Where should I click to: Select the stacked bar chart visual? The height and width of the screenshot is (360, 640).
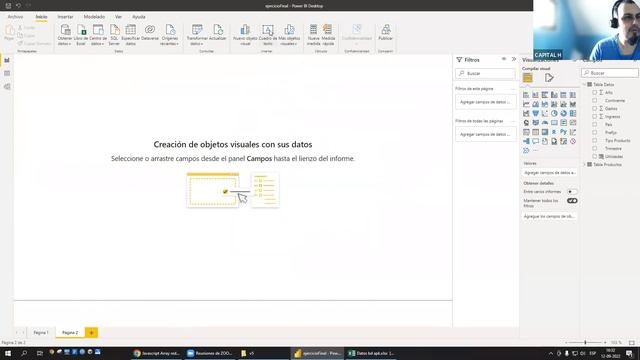click(x=526, y=95)
